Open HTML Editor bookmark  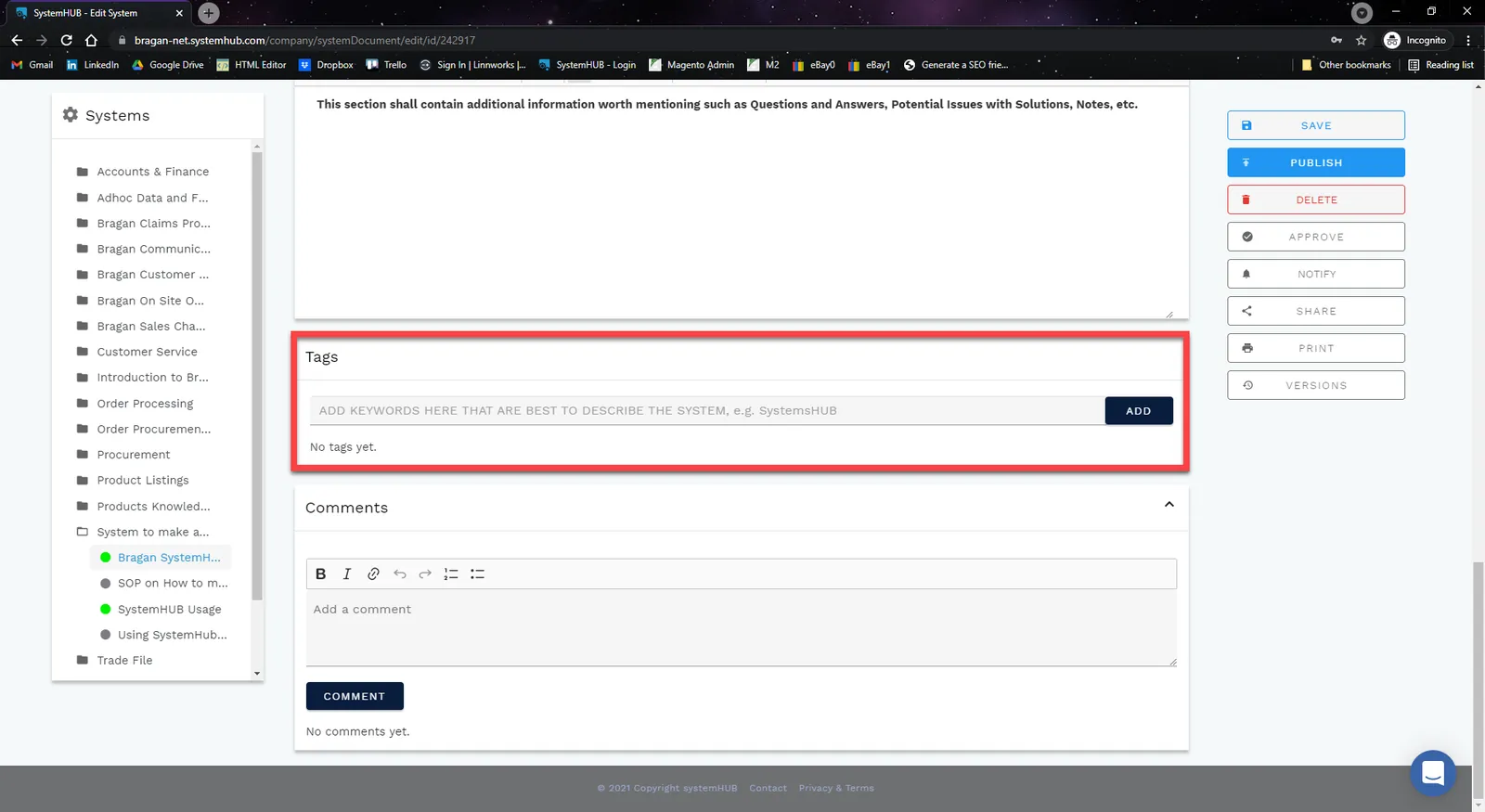[x=252, y=65]
